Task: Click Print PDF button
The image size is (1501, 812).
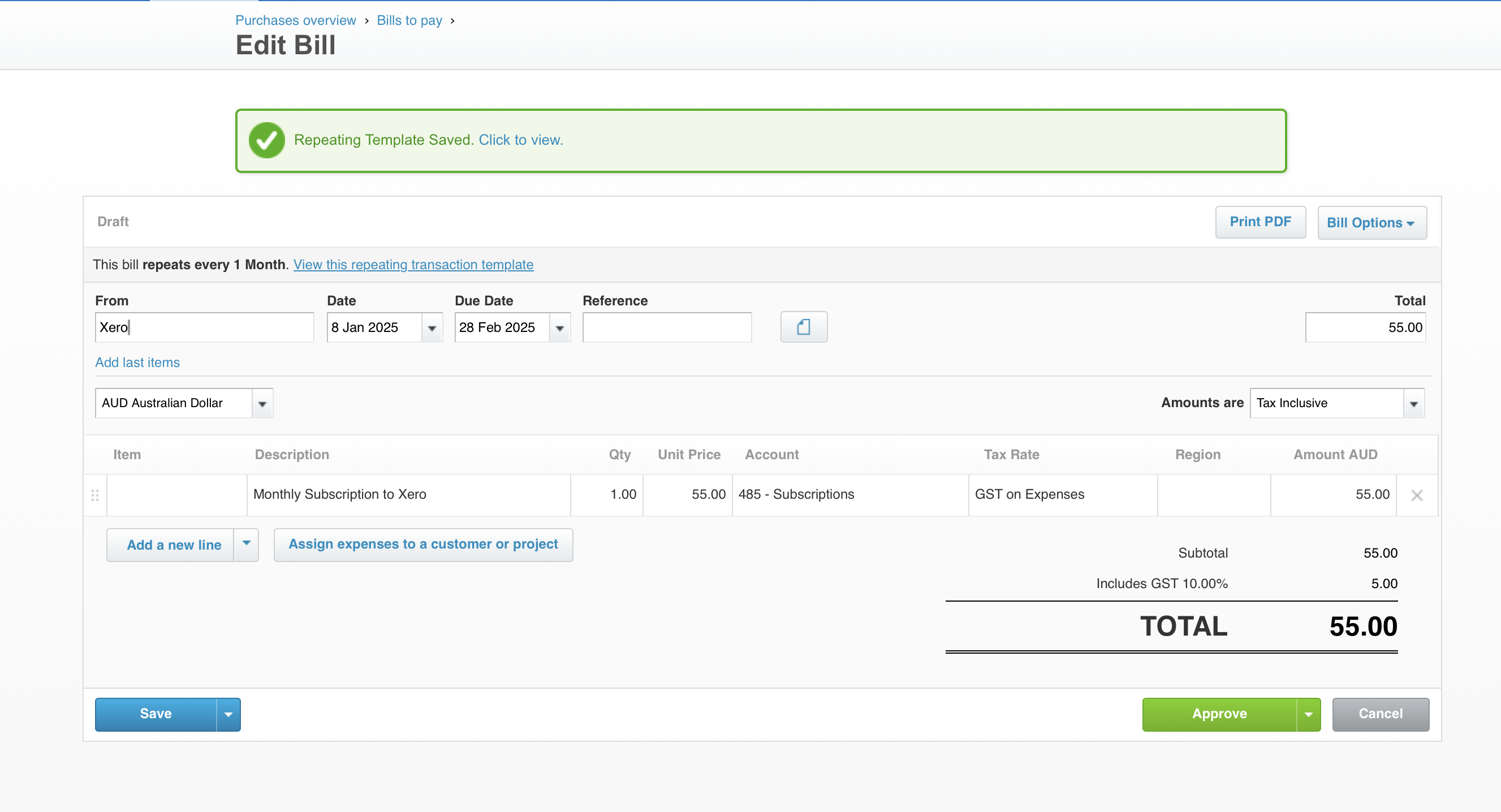Action: (1260, 222)
